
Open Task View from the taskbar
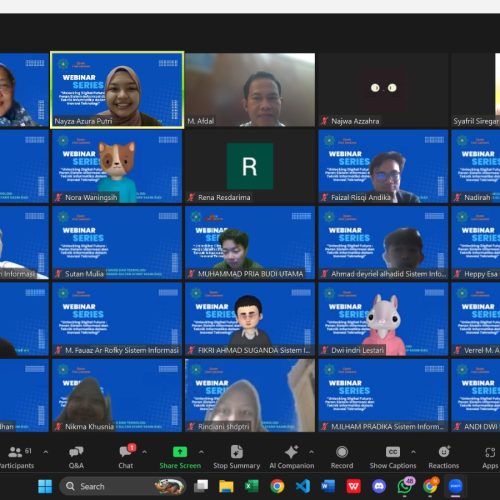point(201,486)
